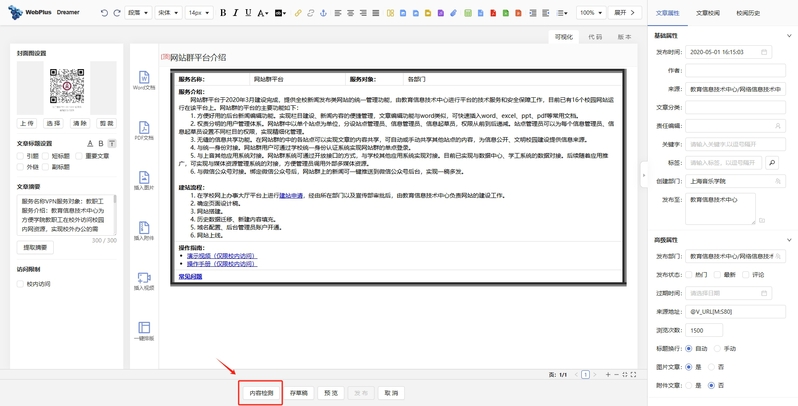Toggle fullscreen icon below editor

[634, 374]
